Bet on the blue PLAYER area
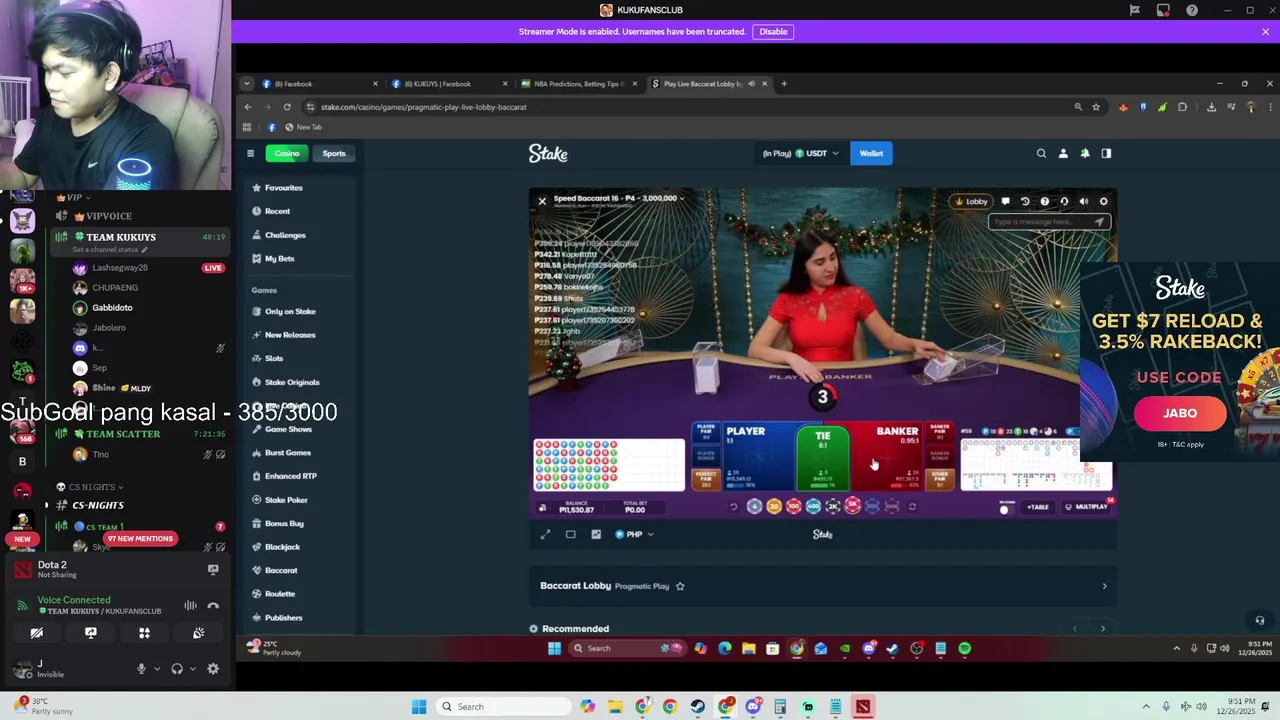The height and width of the screenshot is (720, 1280). tap(758, 456)
